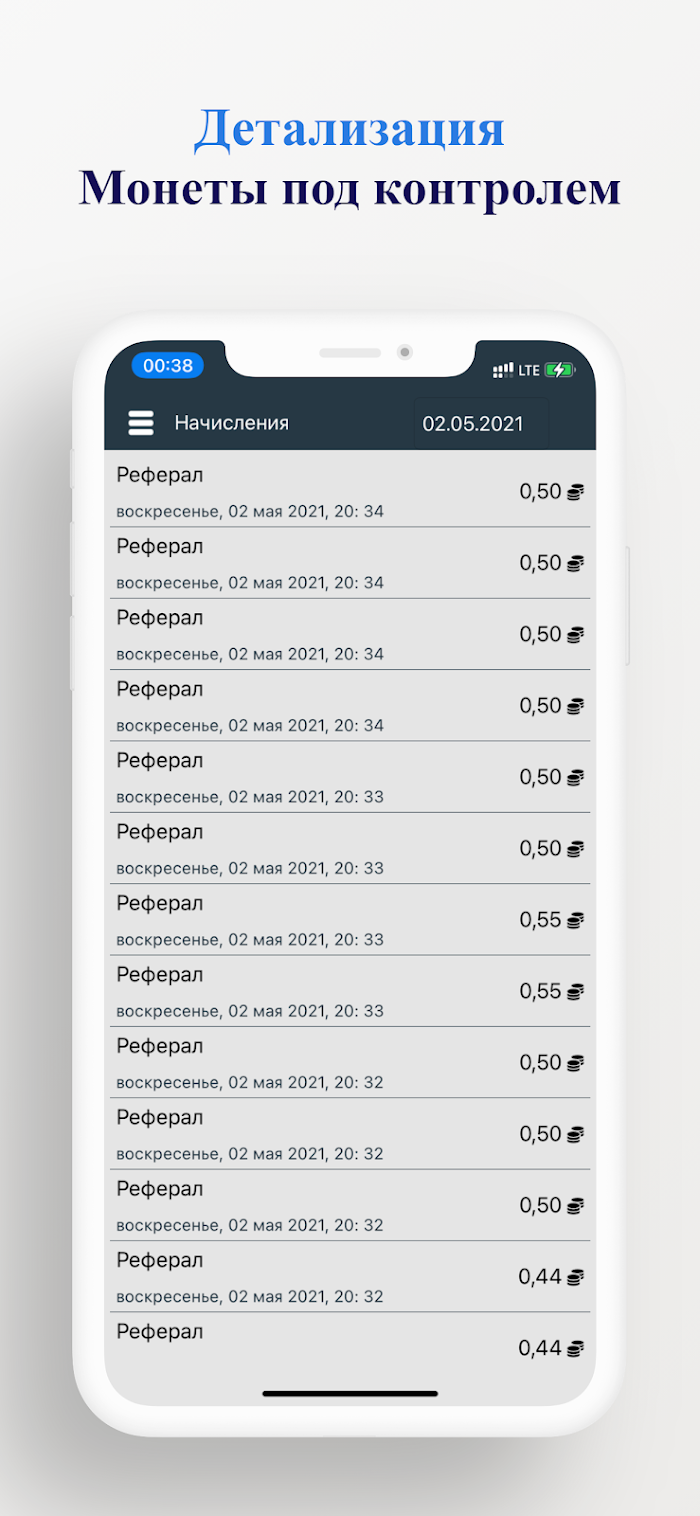Tap the coin icon beside first 0,50 amount
This screenshot has width=700, height=1516.
[575, 491]
